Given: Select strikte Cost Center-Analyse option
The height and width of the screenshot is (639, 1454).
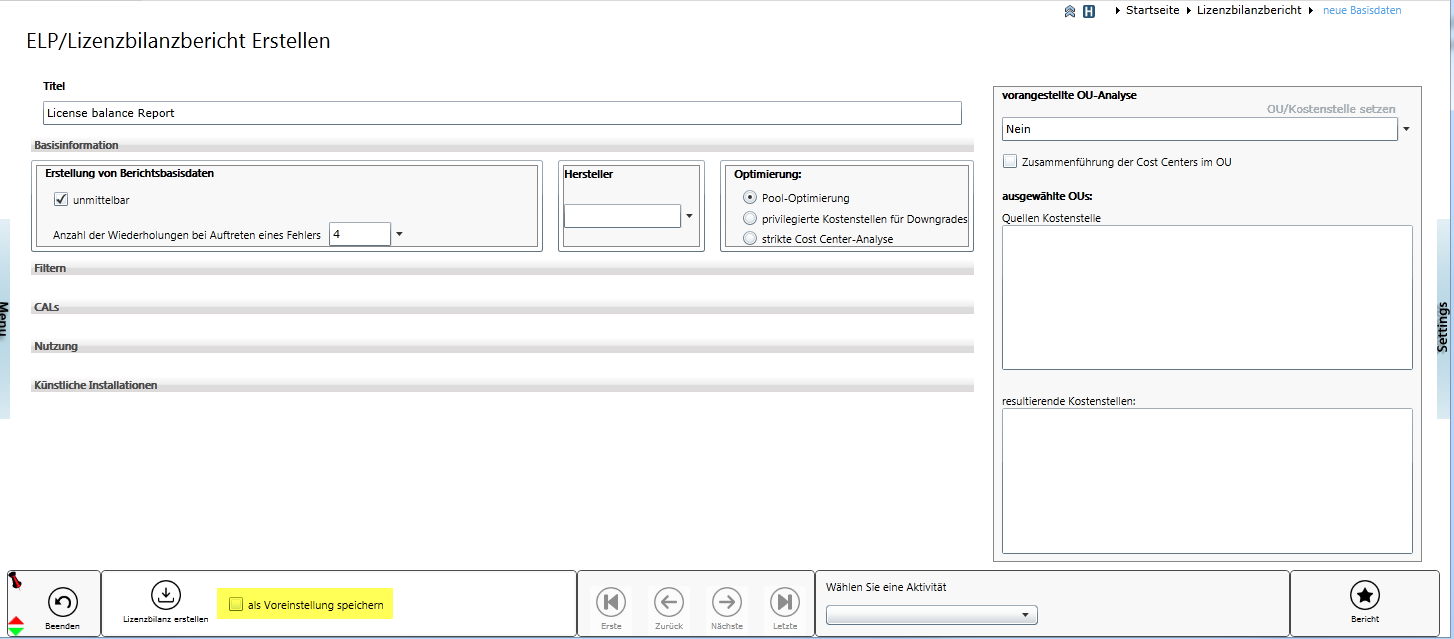Looking at the screenshot, I should pos(750,238).
